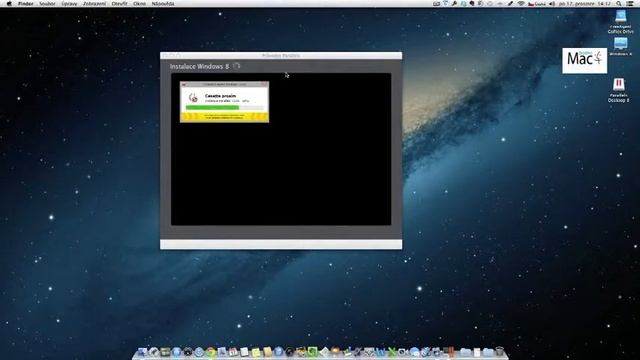Select the Freeagent GoFlex Drive desktop icon
Image resolution: width=640 pixels, height=360 pixels.
[x=620, y=22]
